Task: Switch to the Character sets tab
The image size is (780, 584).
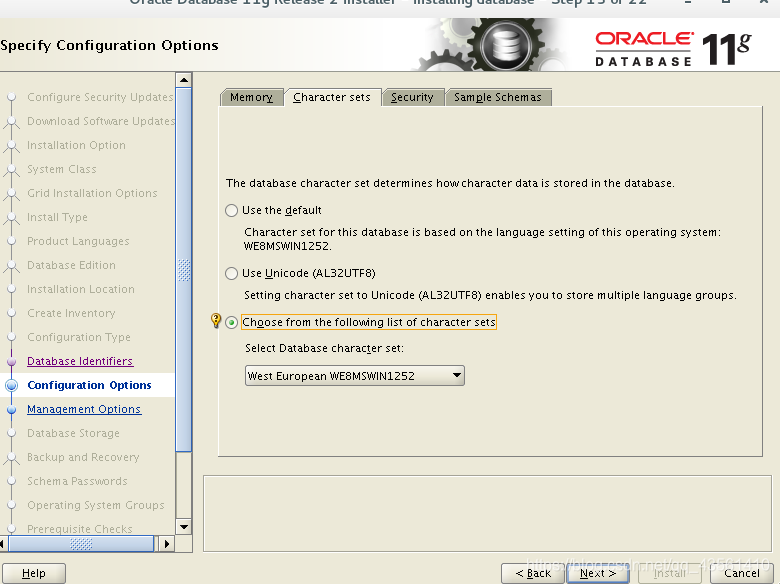Action: tap(332, 97)
